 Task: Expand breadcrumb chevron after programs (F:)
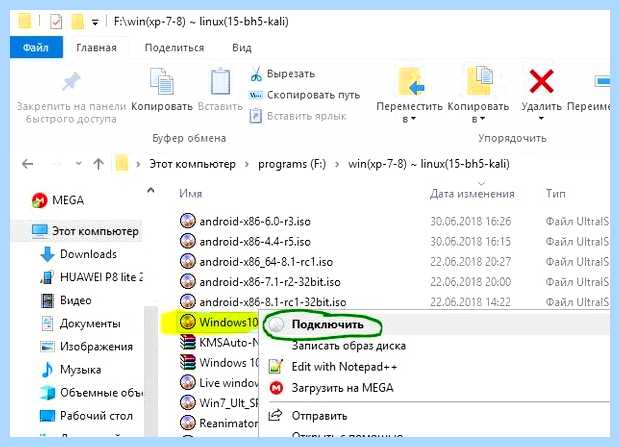coord(337,164)
